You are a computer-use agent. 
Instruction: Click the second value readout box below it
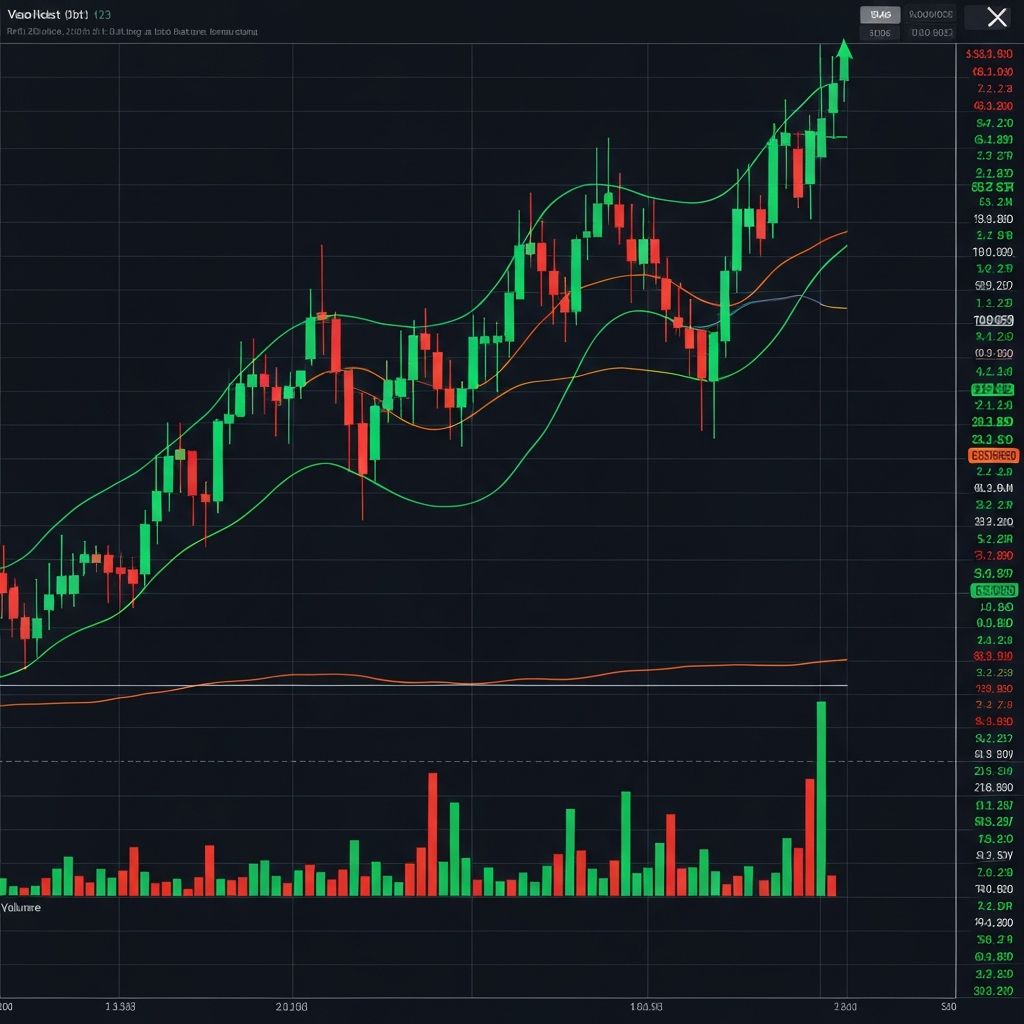click(x=930, y=31)
